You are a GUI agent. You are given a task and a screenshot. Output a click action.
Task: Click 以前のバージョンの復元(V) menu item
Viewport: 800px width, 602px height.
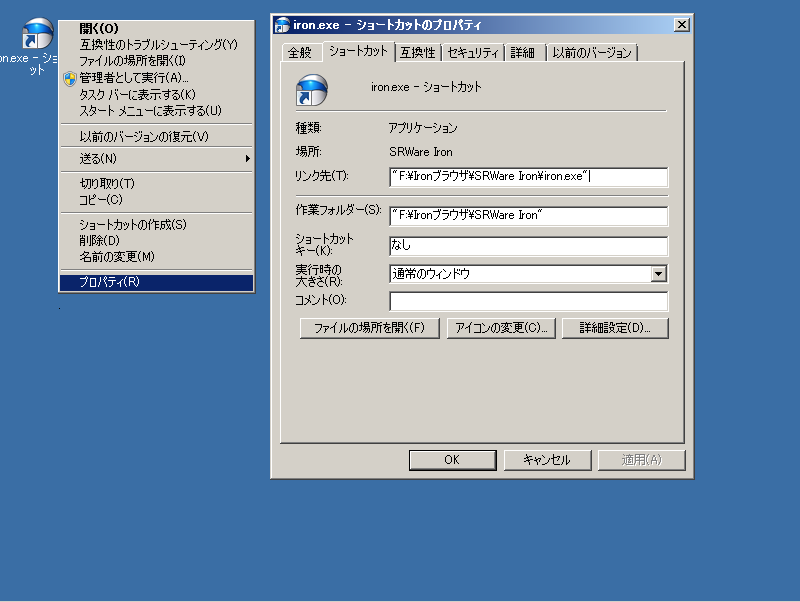coord(157,137)
